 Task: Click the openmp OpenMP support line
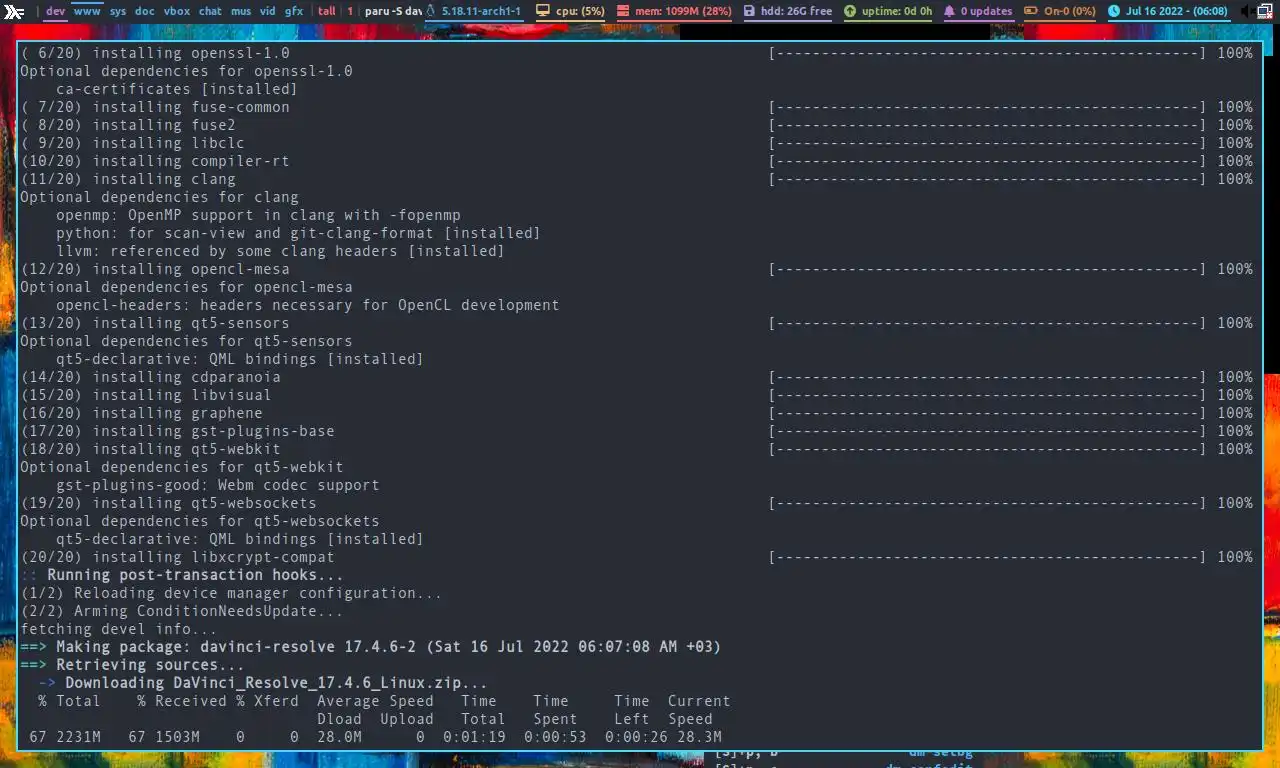point(258,215)
